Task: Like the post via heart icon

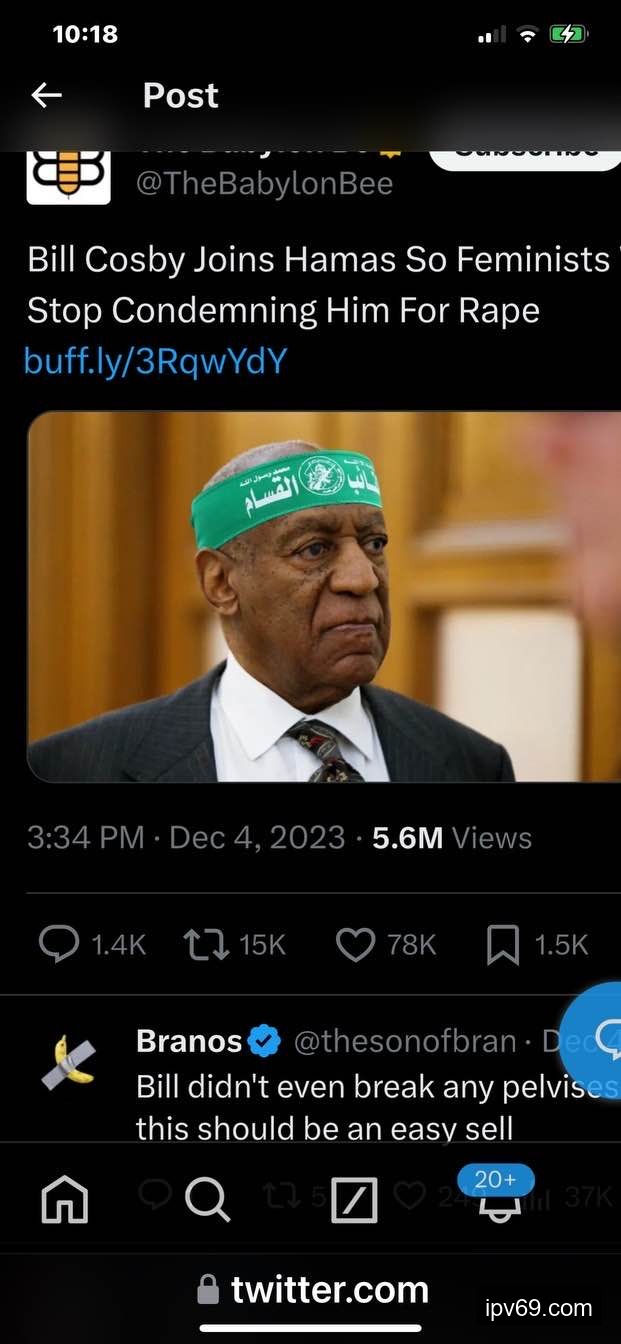Action: pos(355,943)
